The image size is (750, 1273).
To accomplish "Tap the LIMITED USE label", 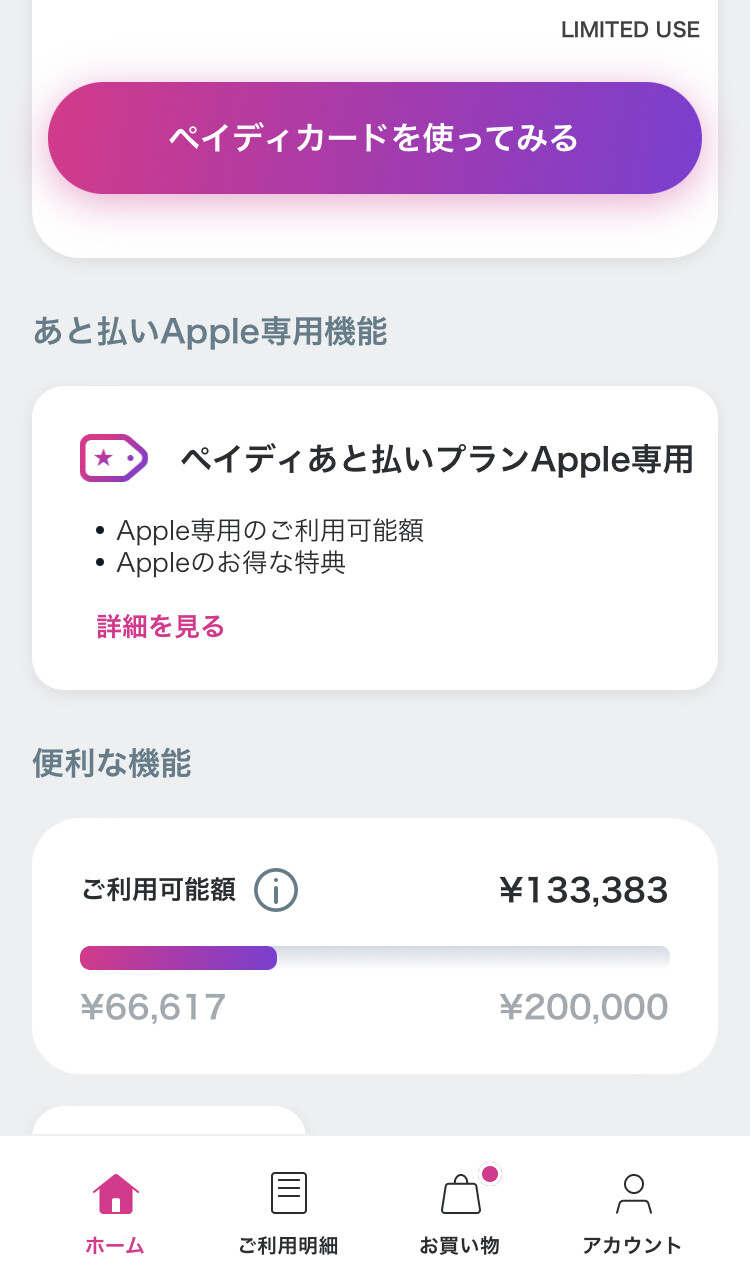I will (x=630, y=30).
